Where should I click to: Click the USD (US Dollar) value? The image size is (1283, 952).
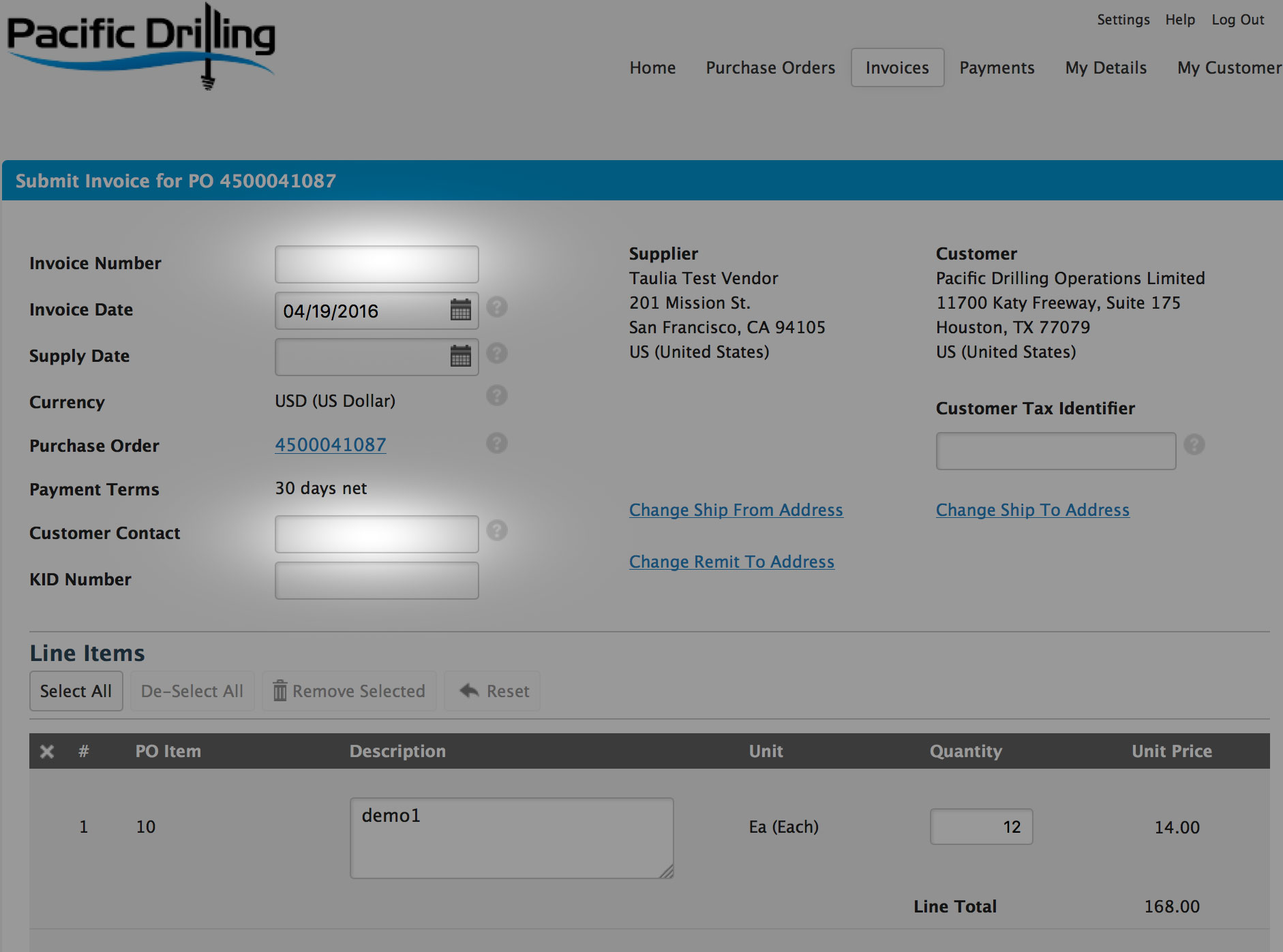[x=335, y=401]
